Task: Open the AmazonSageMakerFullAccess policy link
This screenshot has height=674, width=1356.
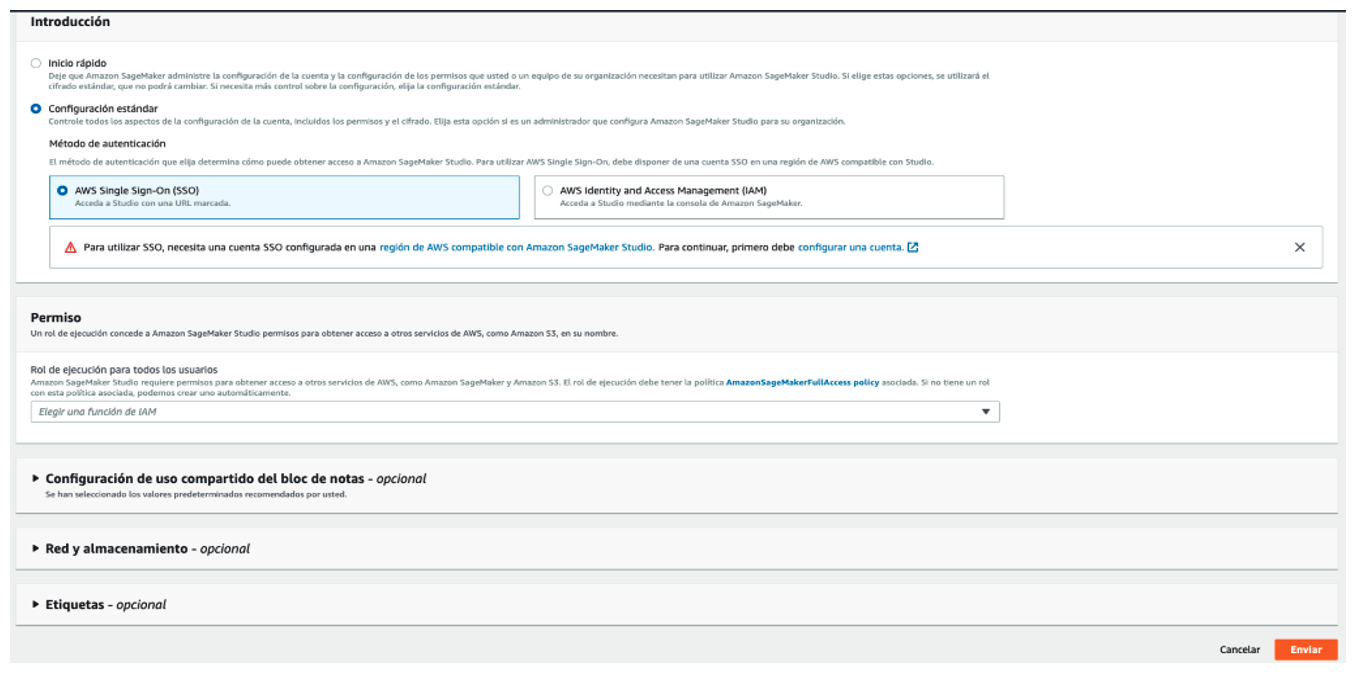Action: [802, 382]
